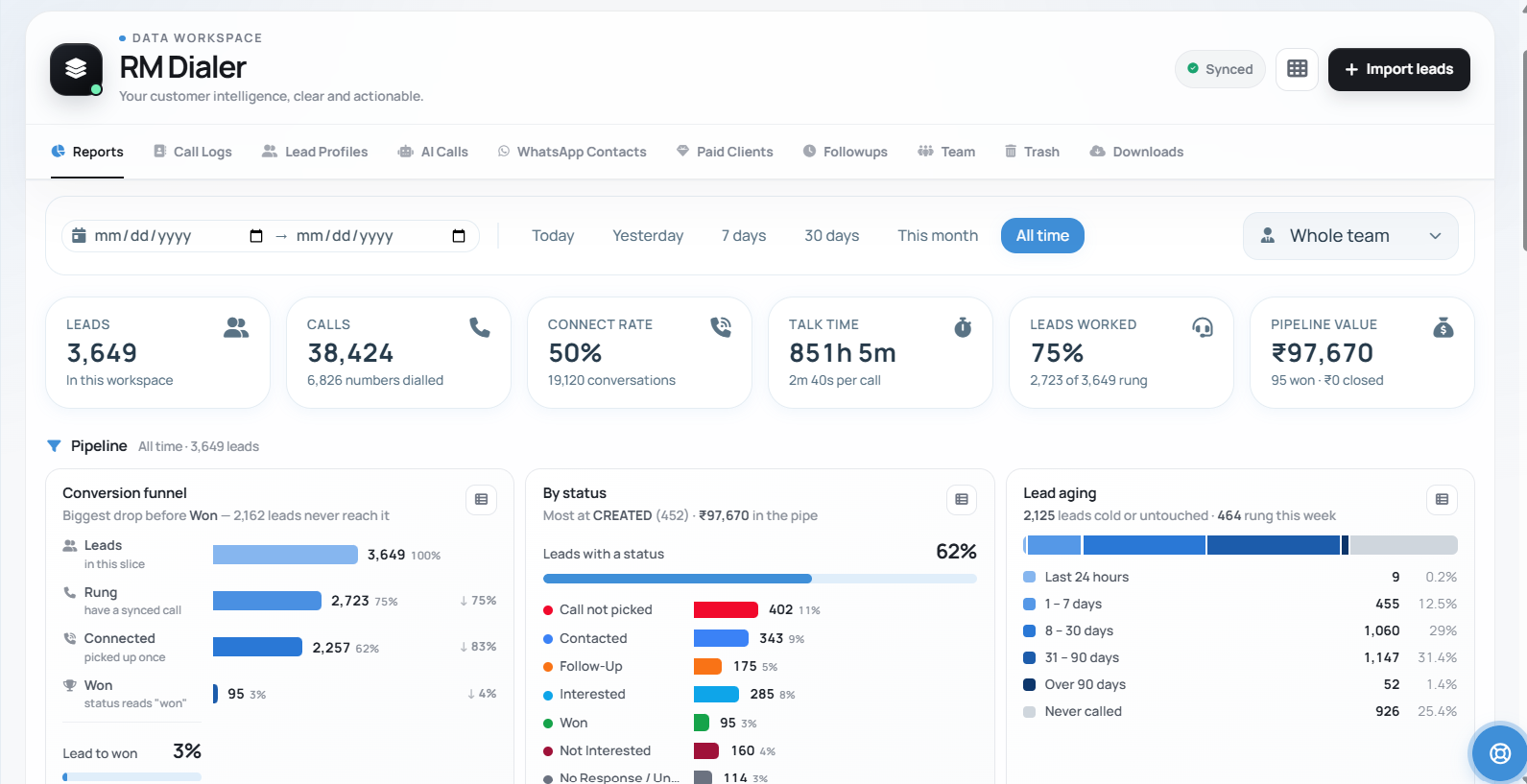Switch to the Reports tab

87,152
